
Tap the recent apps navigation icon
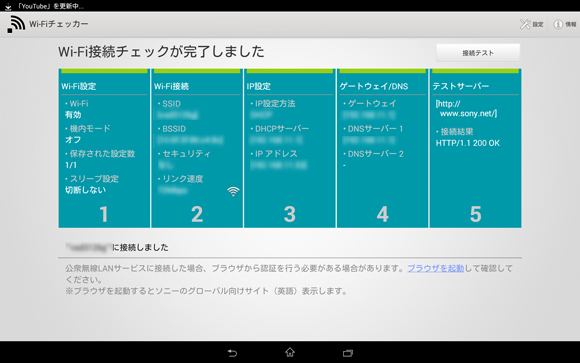pyautogui.click(x=348, y=353)
